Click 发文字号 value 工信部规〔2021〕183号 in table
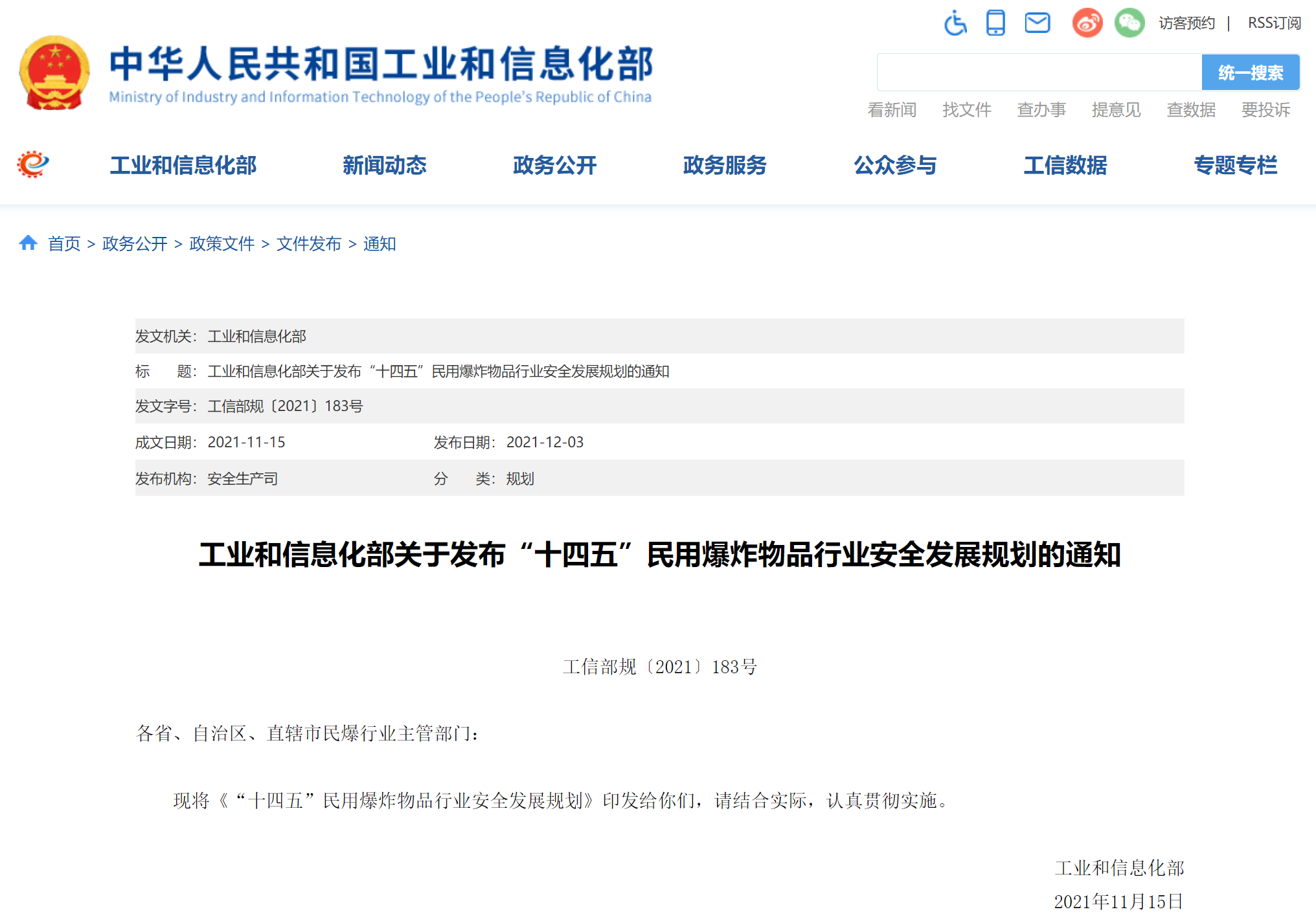This screenshot has height=914, width=1316. click(x=285, y=406)
